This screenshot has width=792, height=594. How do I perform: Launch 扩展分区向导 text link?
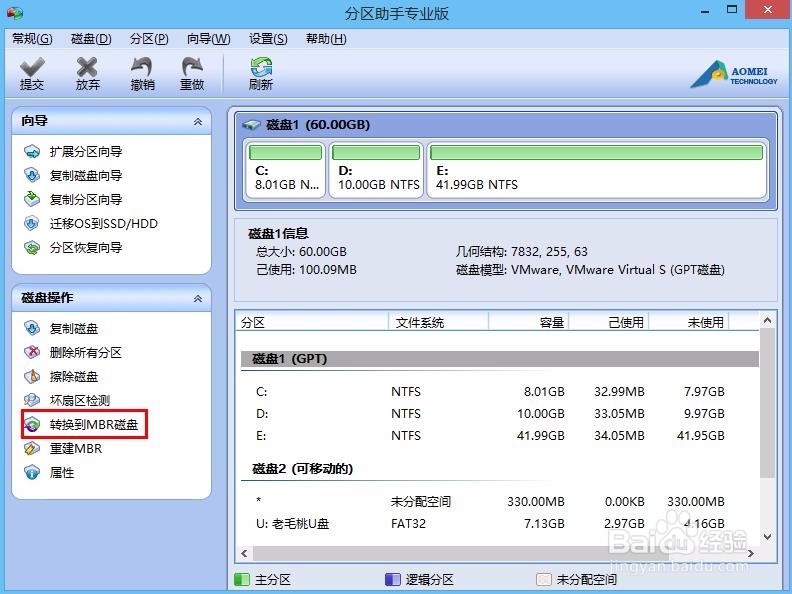[x=86, y=152]
